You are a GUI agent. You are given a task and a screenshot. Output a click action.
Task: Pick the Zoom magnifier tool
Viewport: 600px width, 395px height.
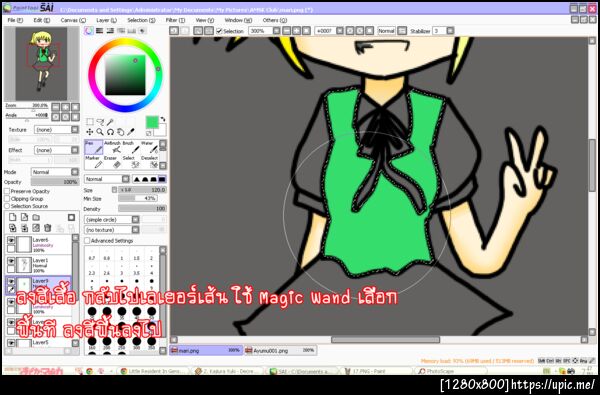[100, 132]
